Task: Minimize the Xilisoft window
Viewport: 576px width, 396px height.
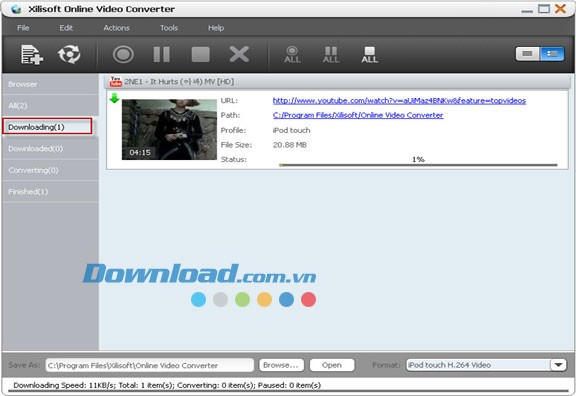Action: tap(527, 10)
